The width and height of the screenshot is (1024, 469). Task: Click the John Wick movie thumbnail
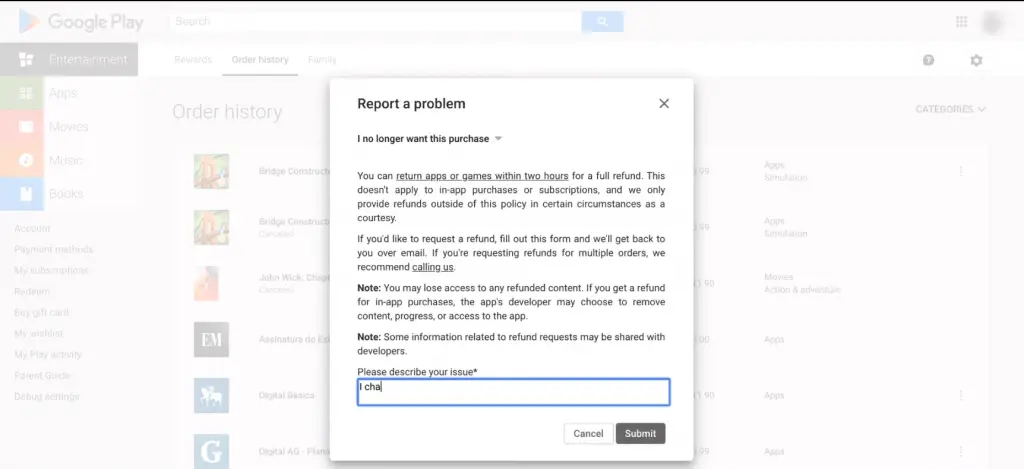tap(206, 283)
